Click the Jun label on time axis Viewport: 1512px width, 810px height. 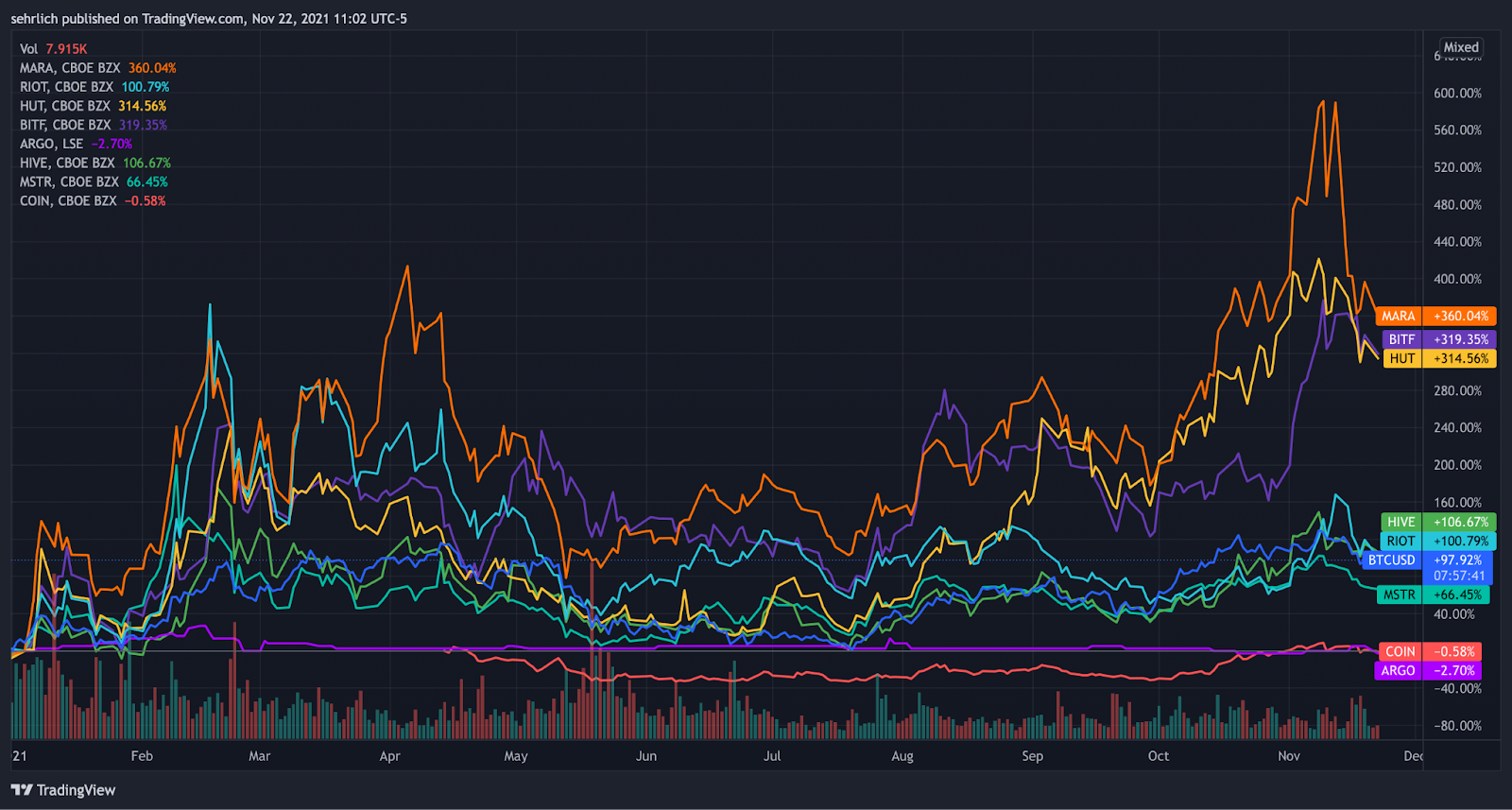tap(646, 756)
